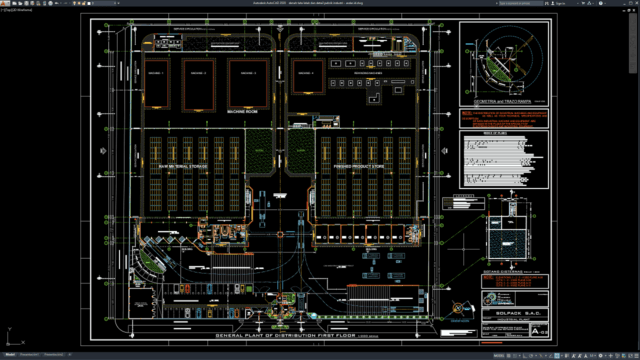Click the layer lock padlock icon

[84, 3]
